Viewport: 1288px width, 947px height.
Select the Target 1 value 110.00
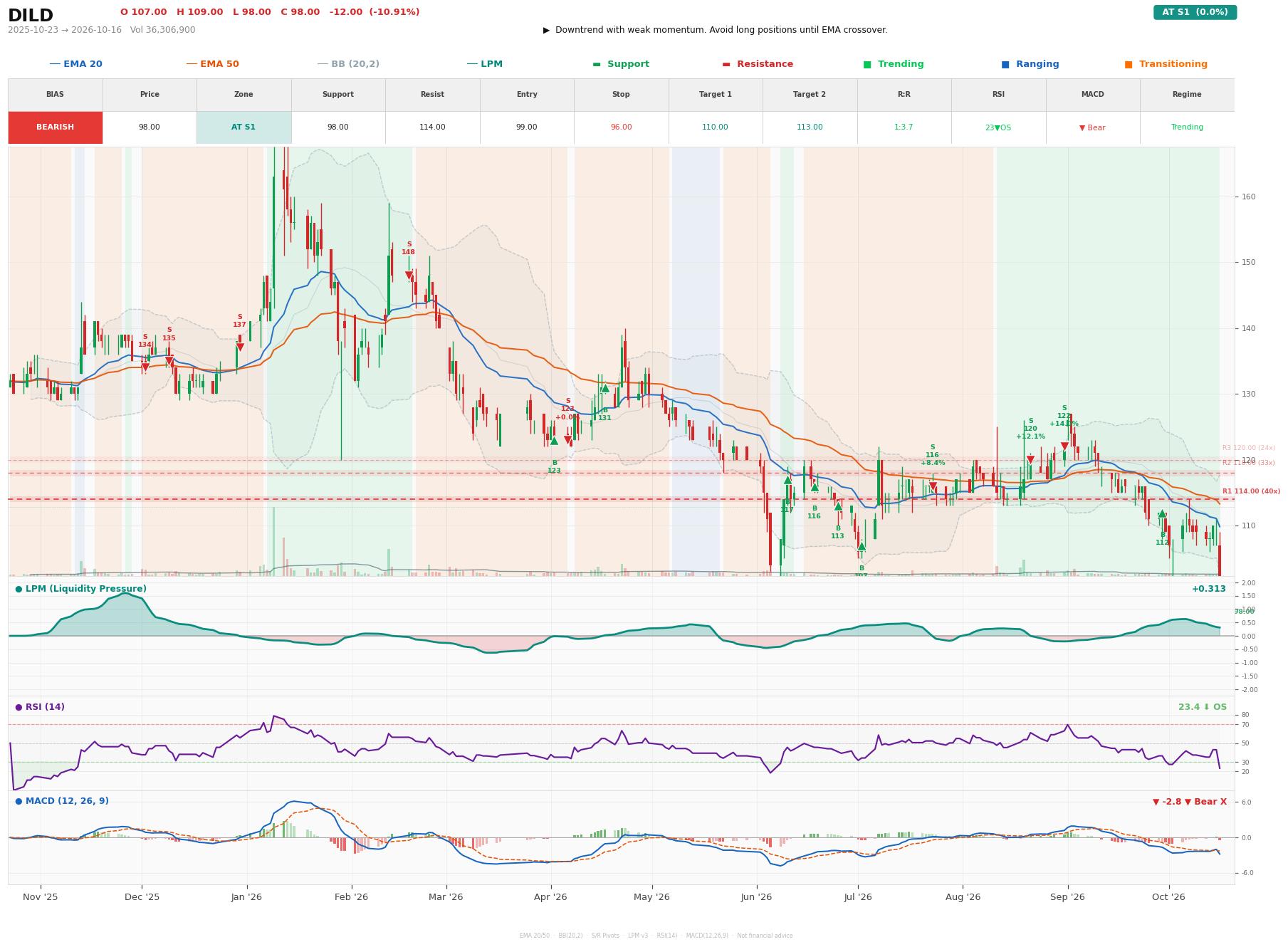pyautogui.click(x=715, y=127)
